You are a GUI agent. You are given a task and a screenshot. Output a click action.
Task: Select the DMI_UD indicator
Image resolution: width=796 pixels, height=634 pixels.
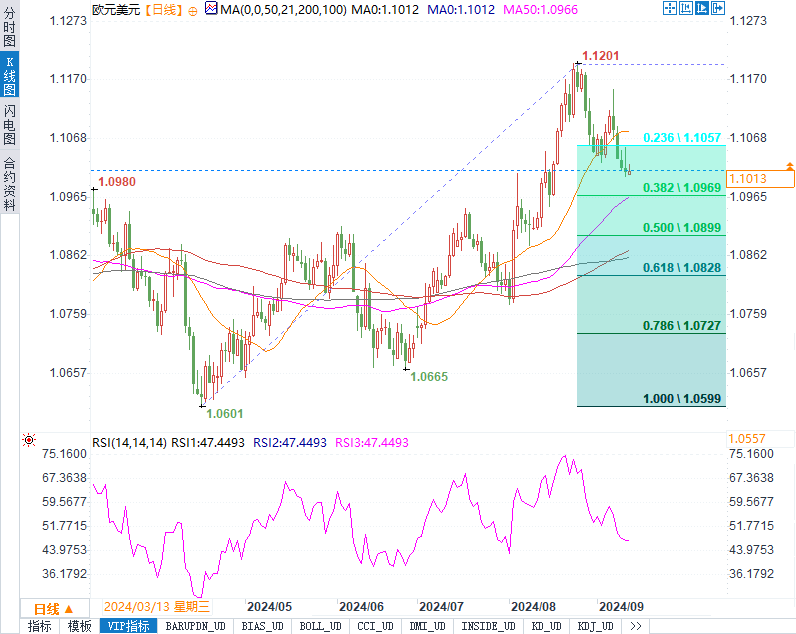point(427,626)
